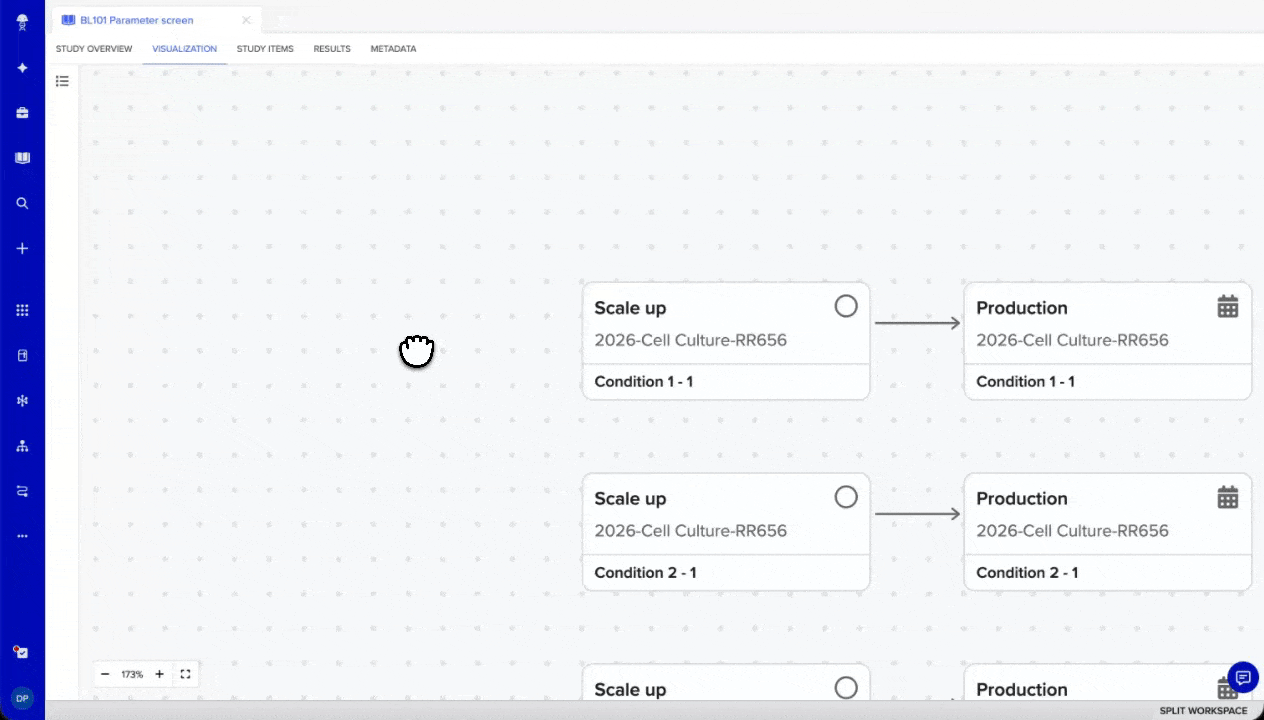Zoom out with the minus button
The image size is (1264, 720).
click(105, 674)
